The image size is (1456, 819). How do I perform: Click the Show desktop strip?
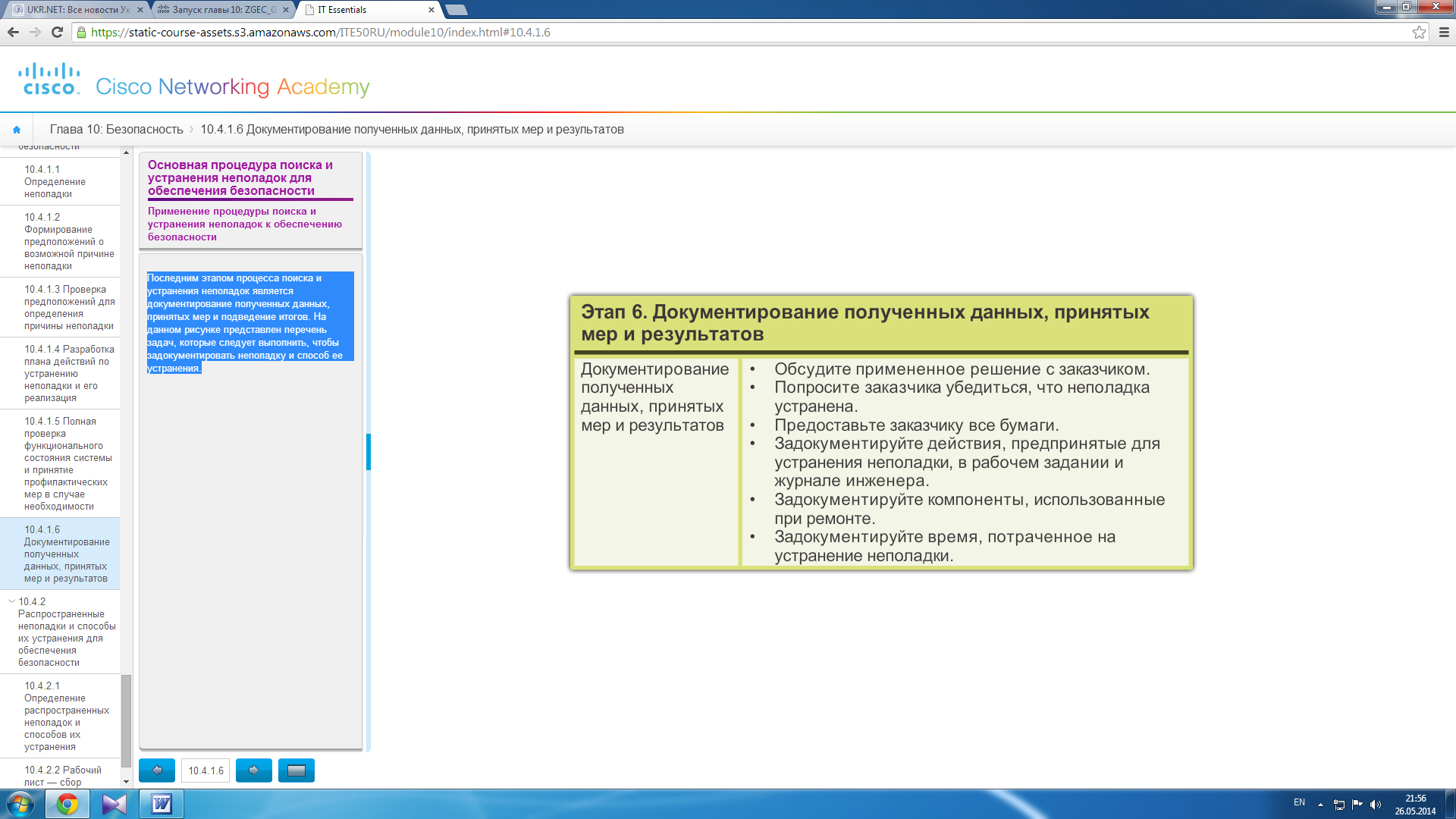(x=1450, y=804)
